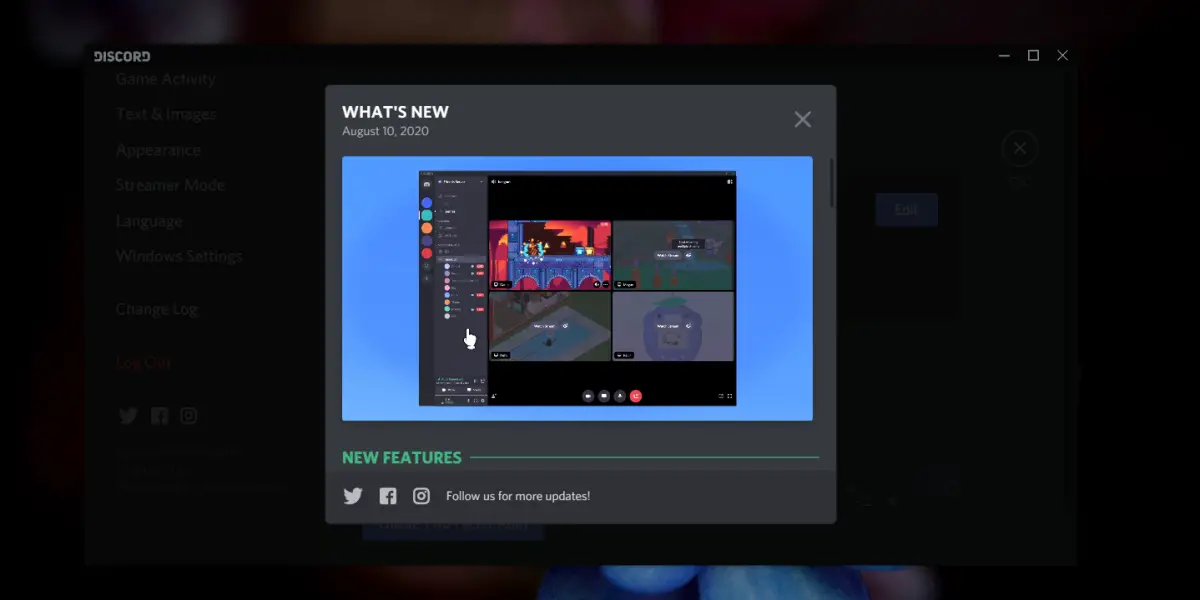Maximize the Discord window
Image resolution: width=1200 pixels, height=600 pixels.
[x=1033, y=56]
